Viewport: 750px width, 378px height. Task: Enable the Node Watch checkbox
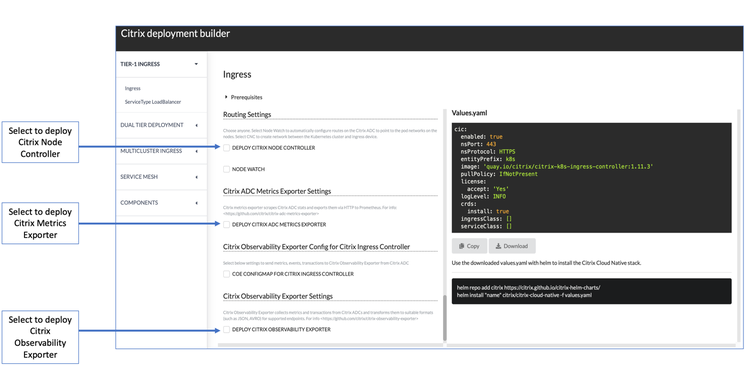pos(227,169)
